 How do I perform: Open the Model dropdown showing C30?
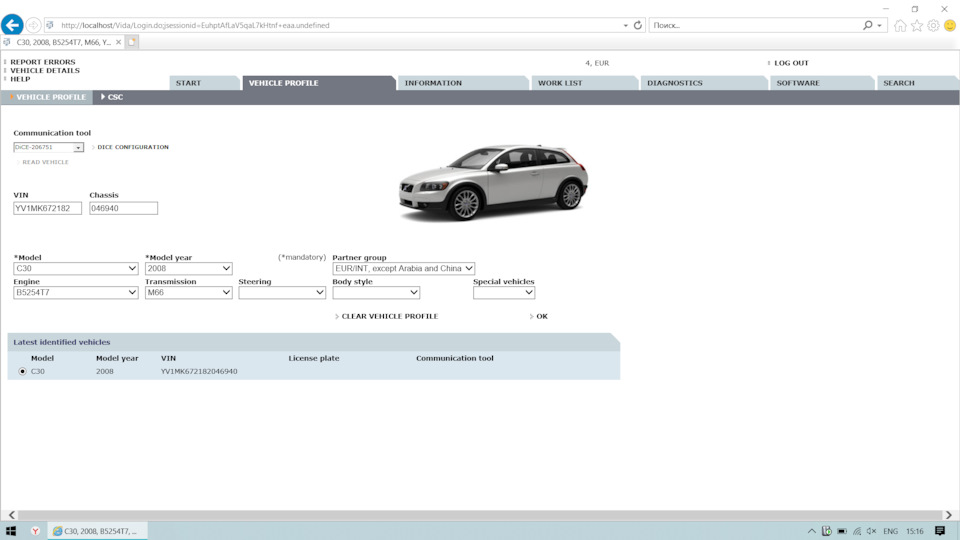(x=76, y=268)
